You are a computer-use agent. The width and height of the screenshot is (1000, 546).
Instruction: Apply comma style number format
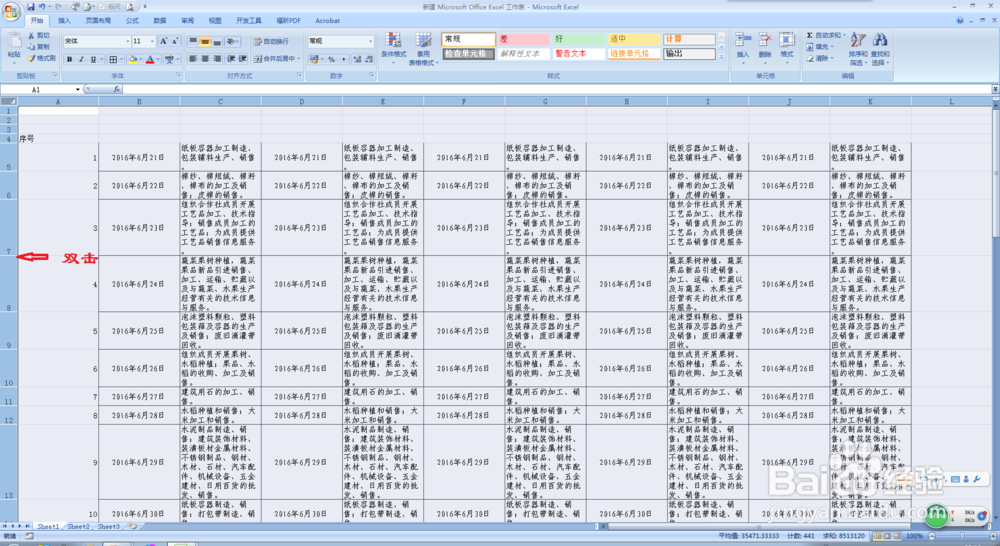pos(343,59)
